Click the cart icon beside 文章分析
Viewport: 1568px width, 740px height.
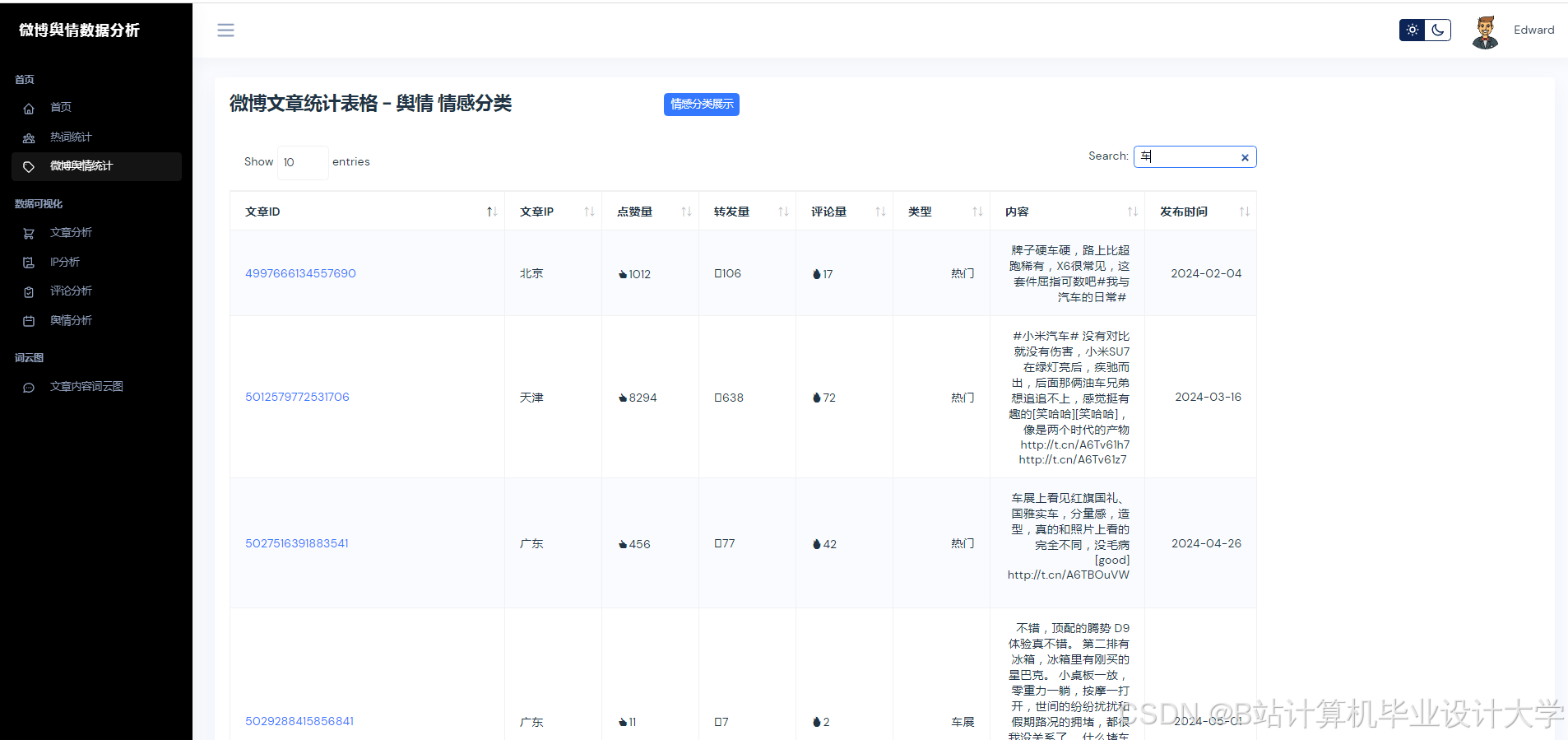pyautogui.click(x=29, y=233)
